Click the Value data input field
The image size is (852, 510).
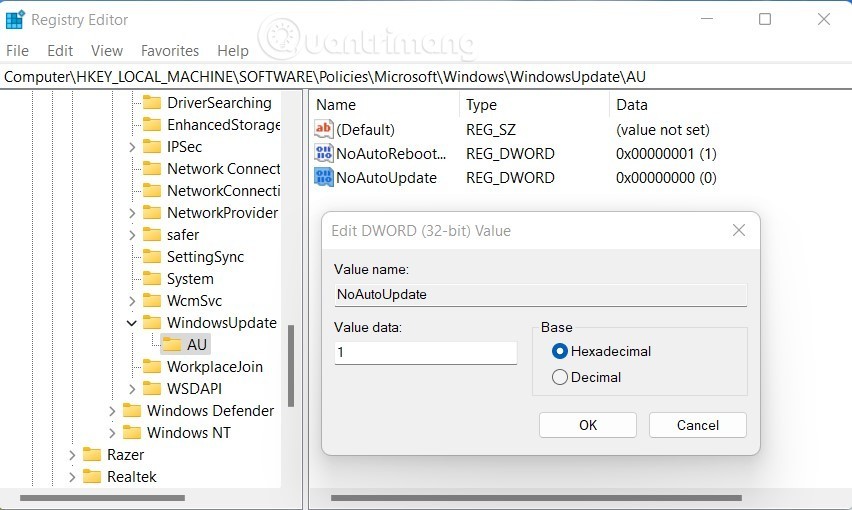425,353
